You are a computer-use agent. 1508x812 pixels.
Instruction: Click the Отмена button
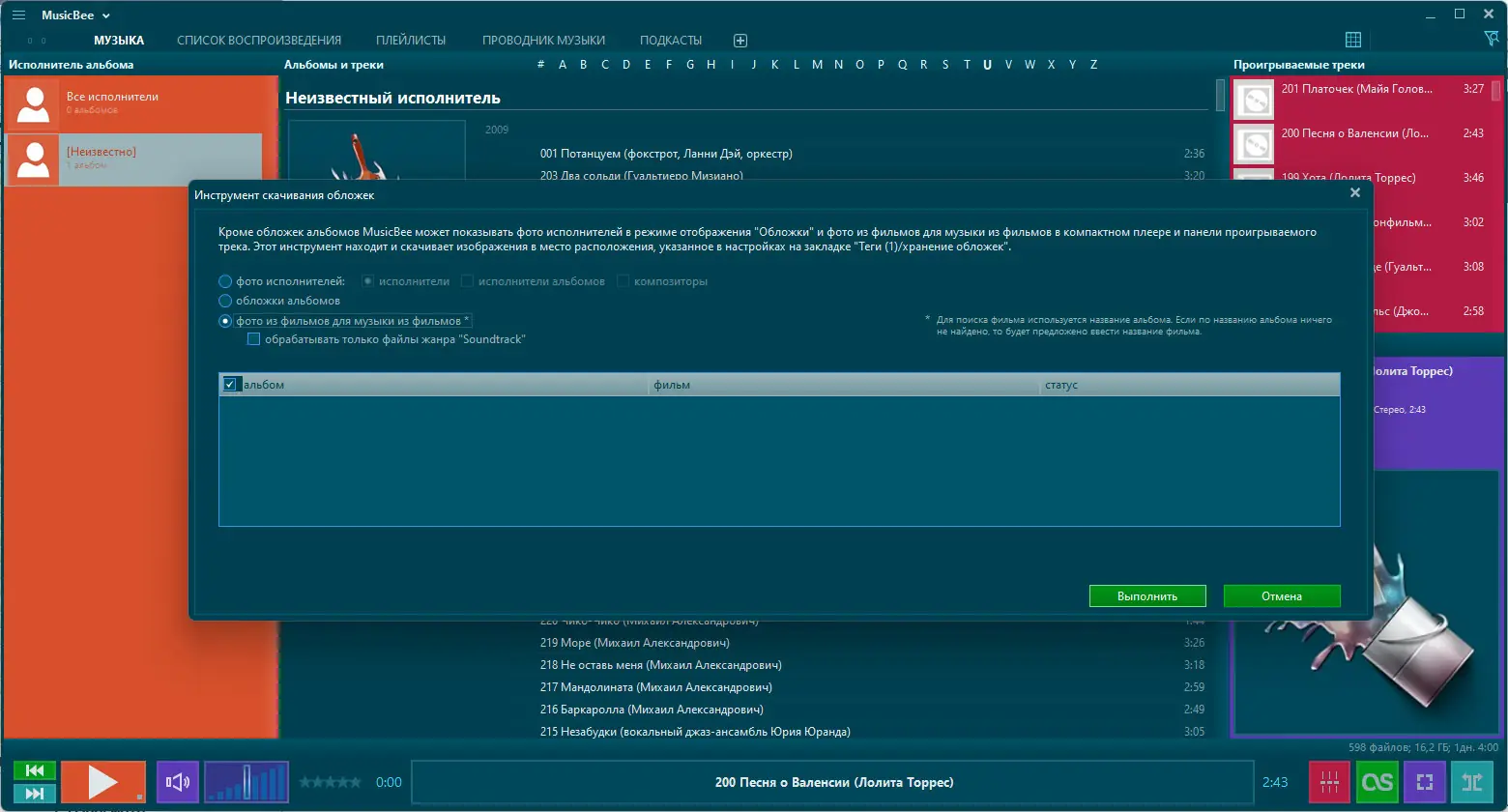[x=1282, y=596]
